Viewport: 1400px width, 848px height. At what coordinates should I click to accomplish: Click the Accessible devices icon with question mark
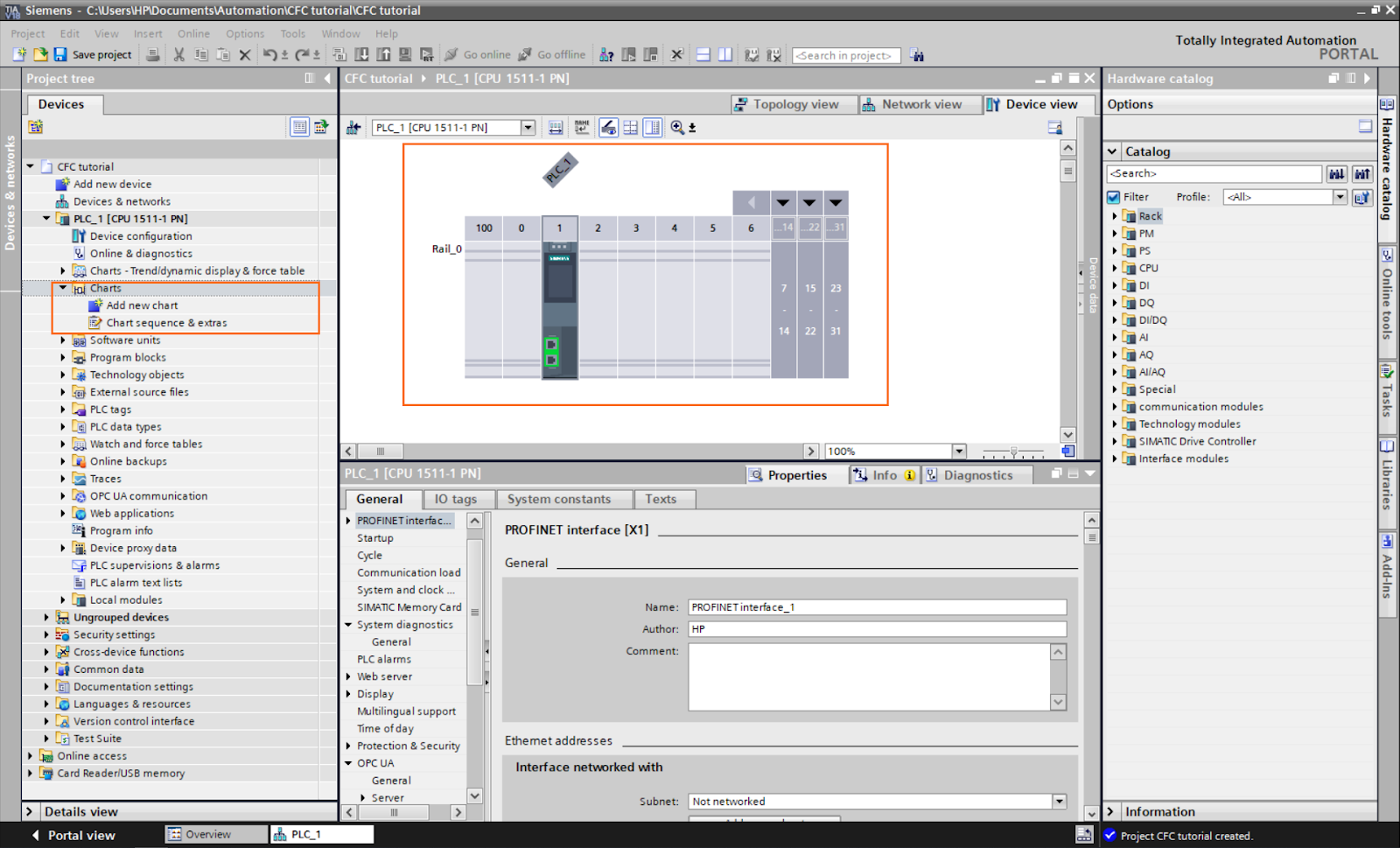(x=606, y=54)
